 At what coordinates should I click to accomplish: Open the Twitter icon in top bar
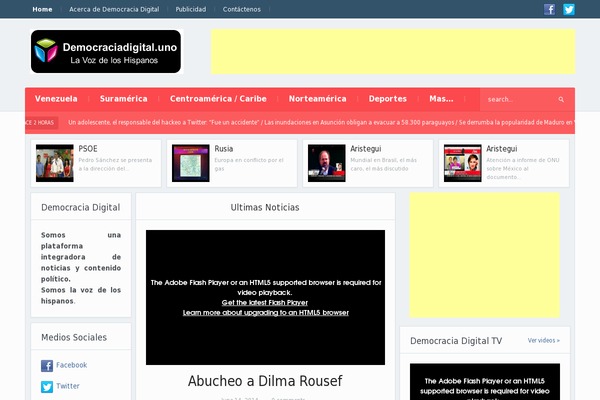coord(569,9)
